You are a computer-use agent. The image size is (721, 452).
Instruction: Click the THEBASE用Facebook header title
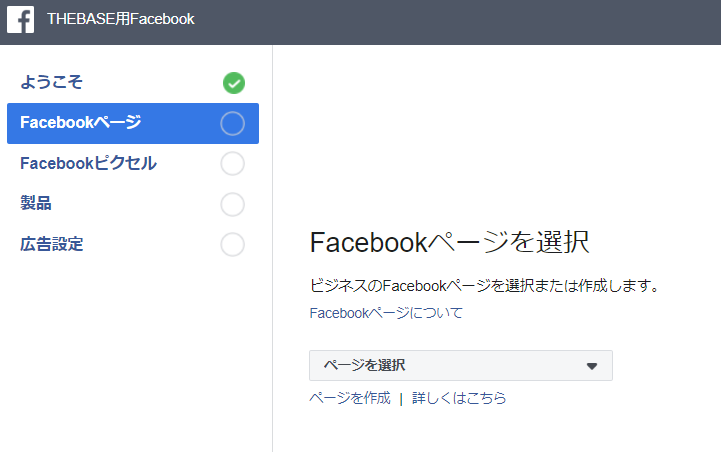[121, 19]
